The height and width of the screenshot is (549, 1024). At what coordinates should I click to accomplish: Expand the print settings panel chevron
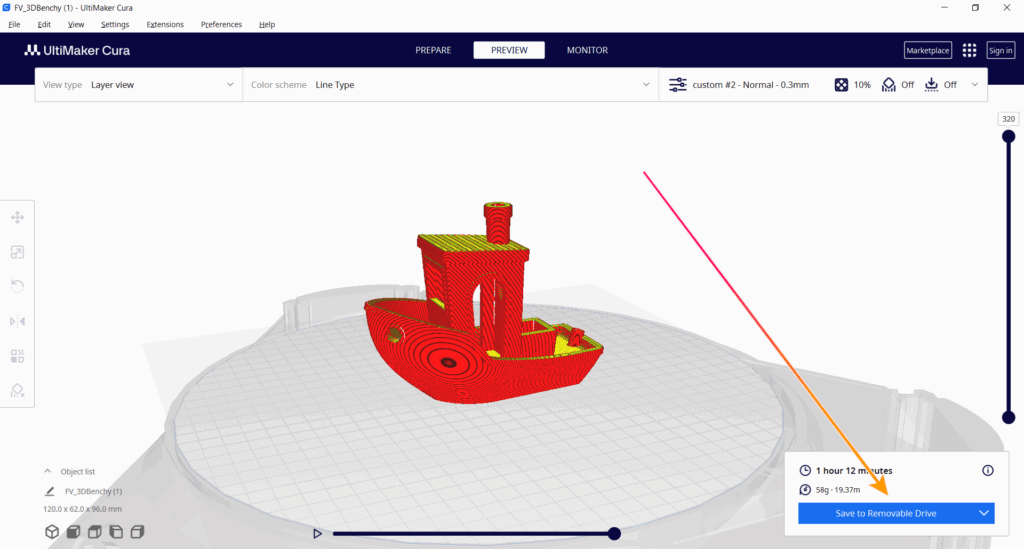(974, 85)
